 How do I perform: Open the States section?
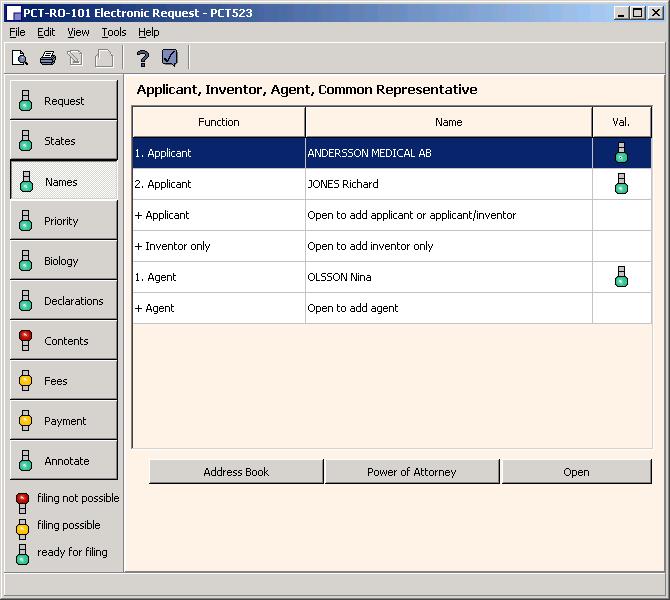coord(64,140)
